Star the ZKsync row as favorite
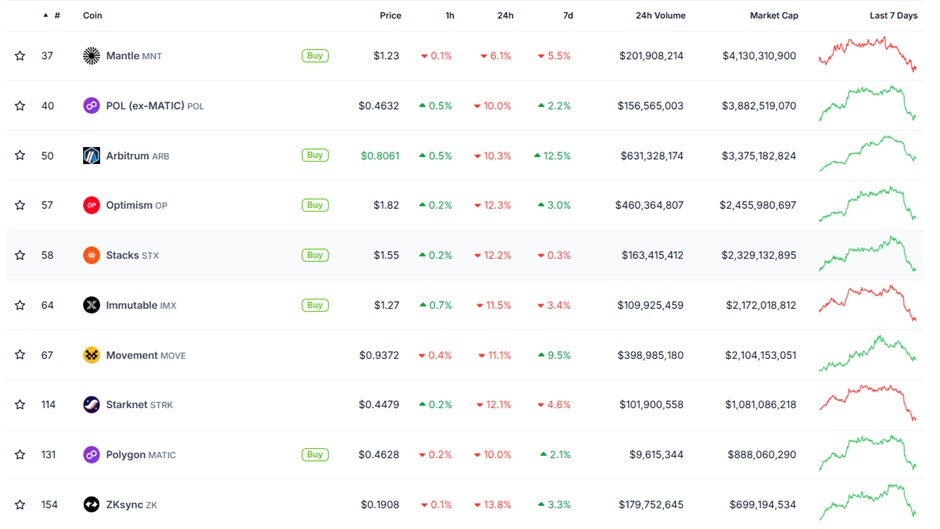 (x=20, y=505)
